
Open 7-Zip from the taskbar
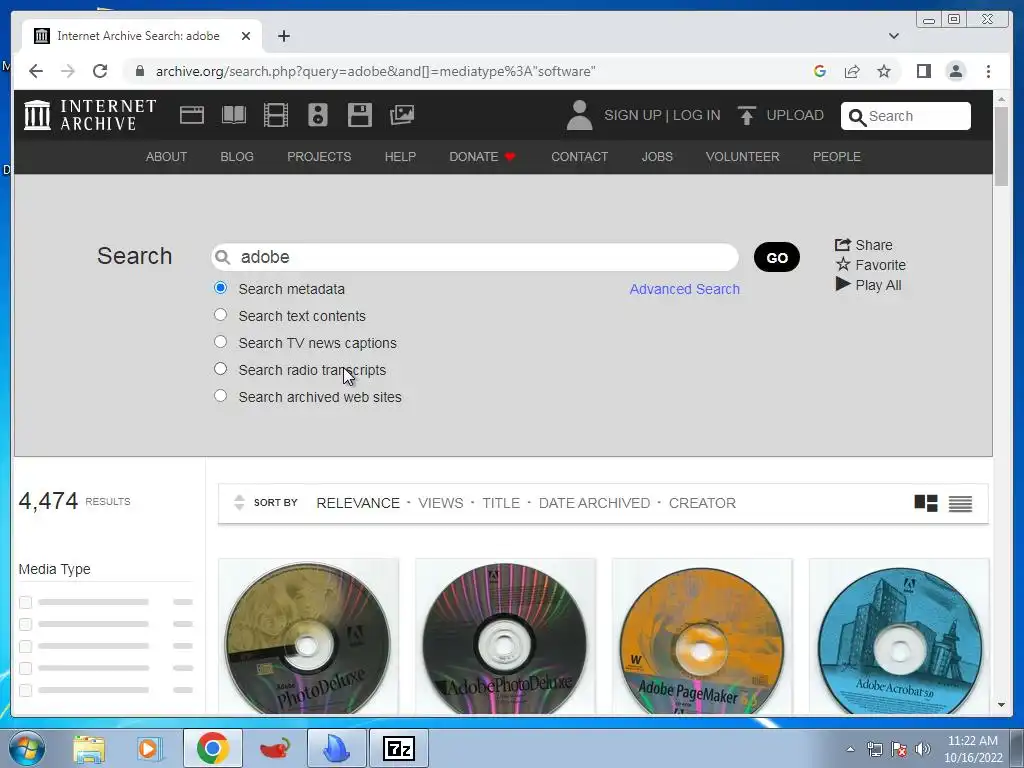pos(399,748)
